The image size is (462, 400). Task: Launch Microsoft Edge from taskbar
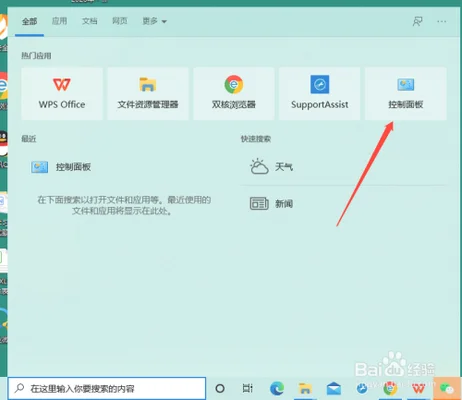pos(277,388)
